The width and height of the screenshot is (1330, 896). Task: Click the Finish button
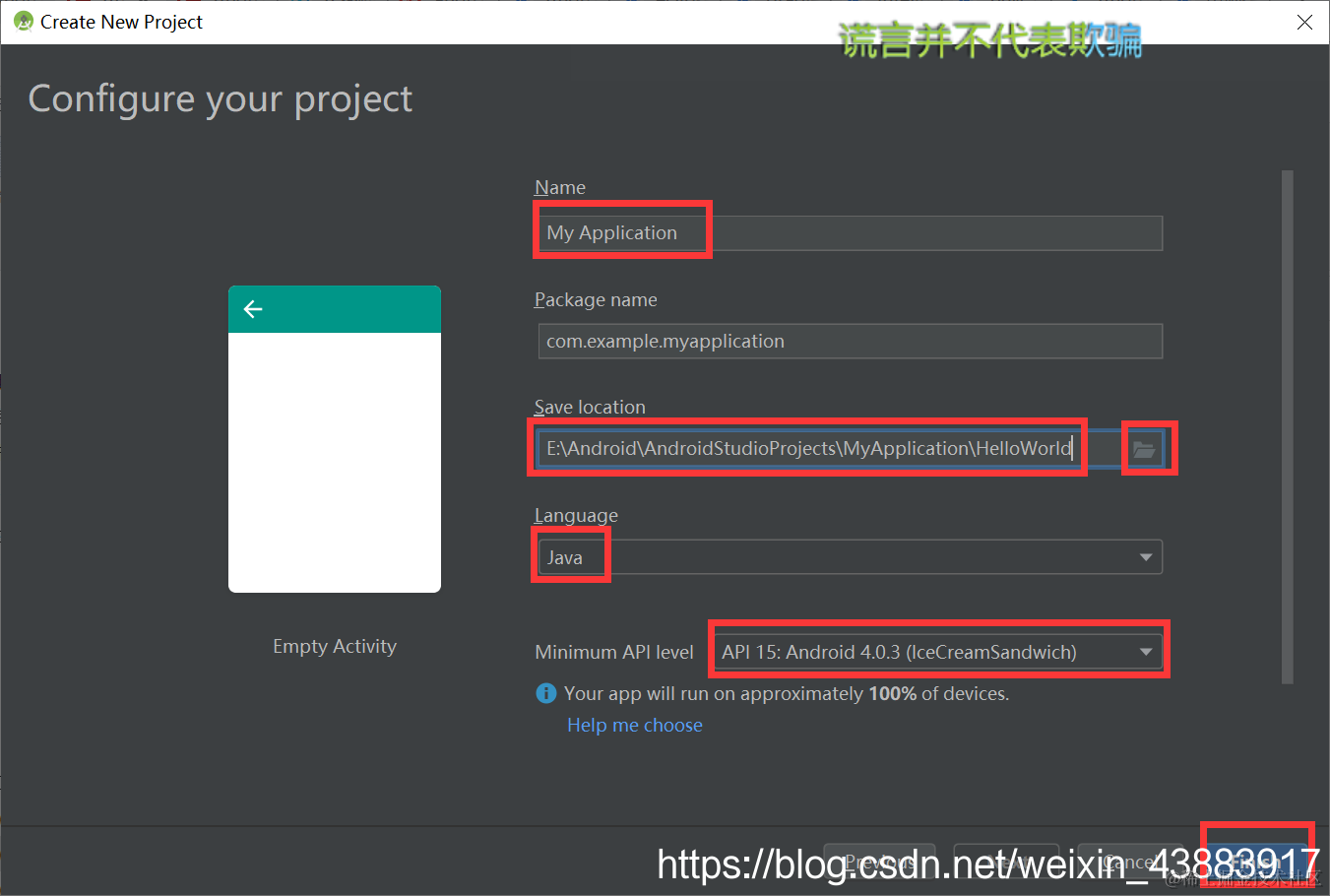(1257, 864)
